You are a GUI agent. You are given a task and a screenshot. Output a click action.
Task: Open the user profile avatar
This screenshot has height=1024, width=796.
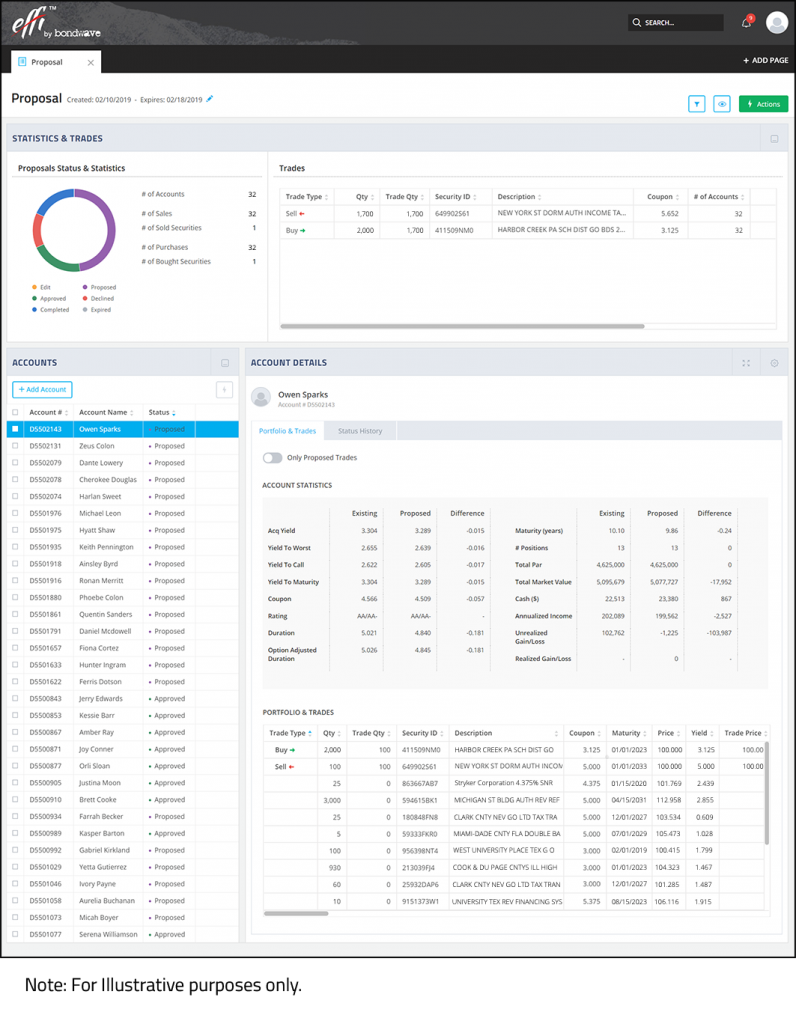point(776,22)
